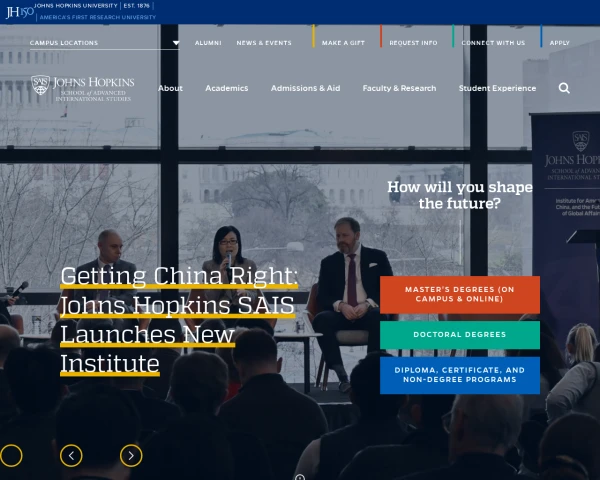Open the search magnifier icon
Viewport: 600px width, 480px height.
pyautogui.click(x=564, y=88)
